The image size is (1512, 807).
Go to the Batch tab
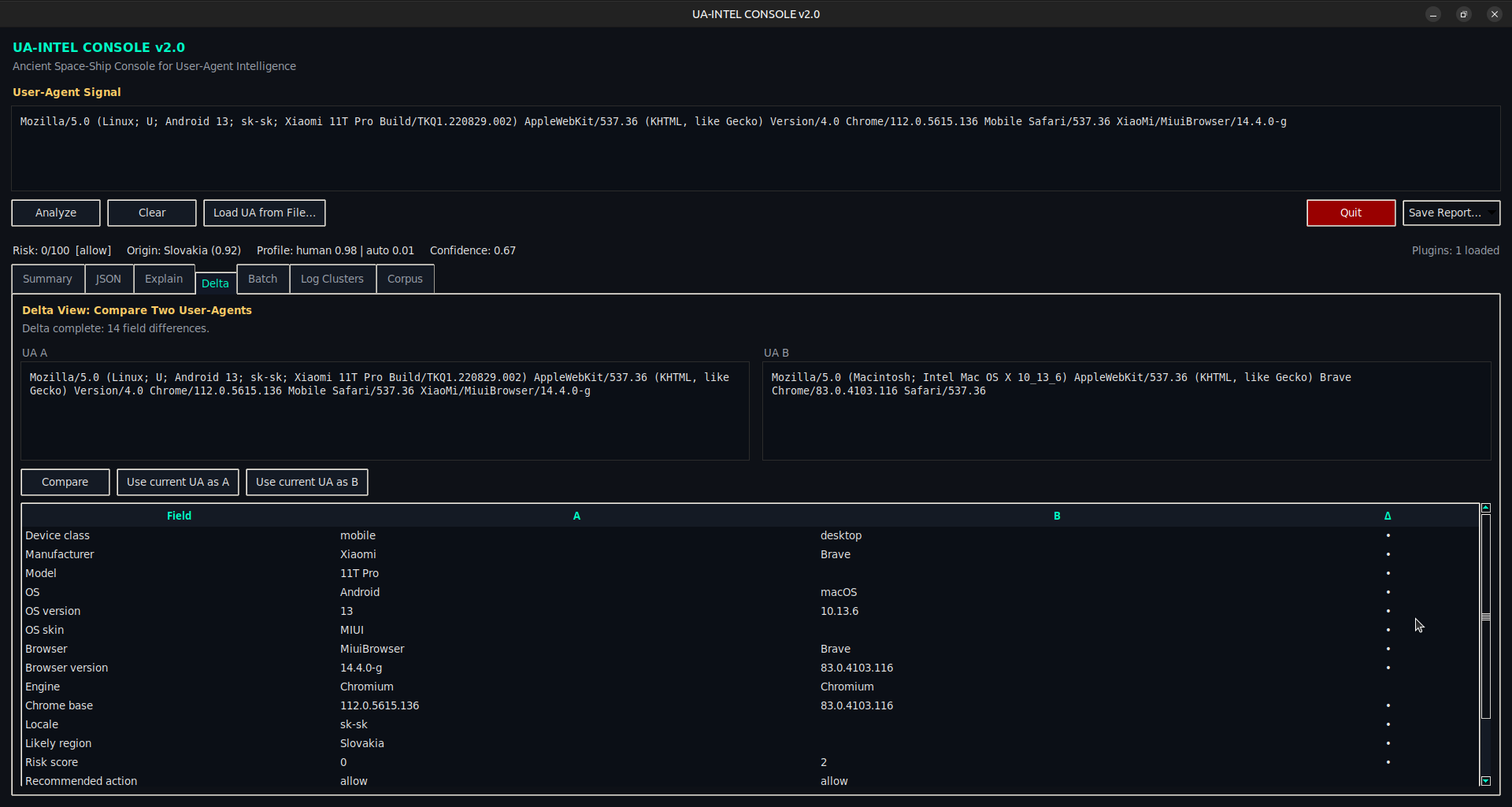(x=262, y=279)
